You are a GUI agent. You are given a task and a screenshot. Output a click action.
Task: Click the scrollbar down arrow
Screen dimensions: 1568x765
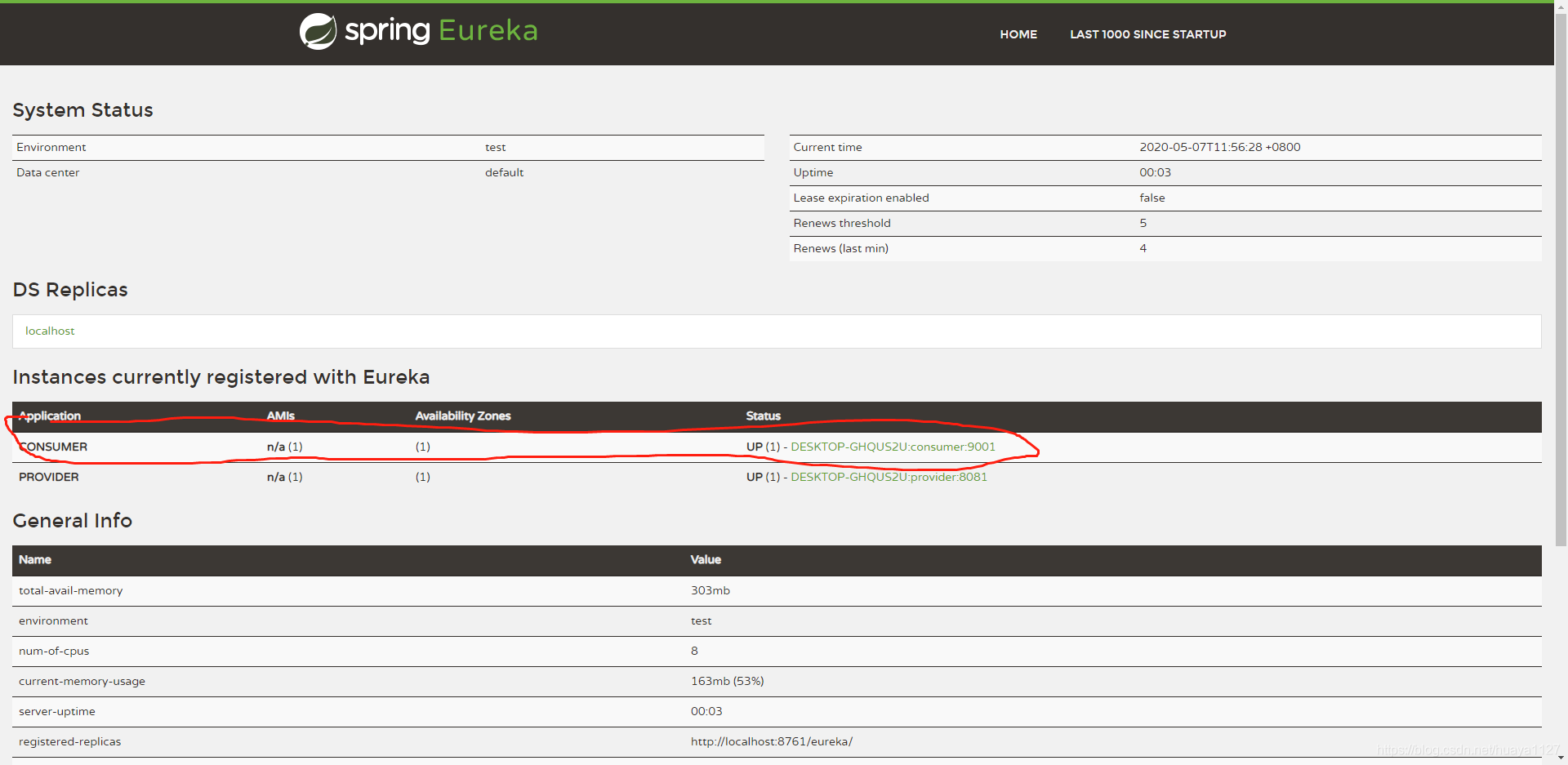coord(1561,758)
